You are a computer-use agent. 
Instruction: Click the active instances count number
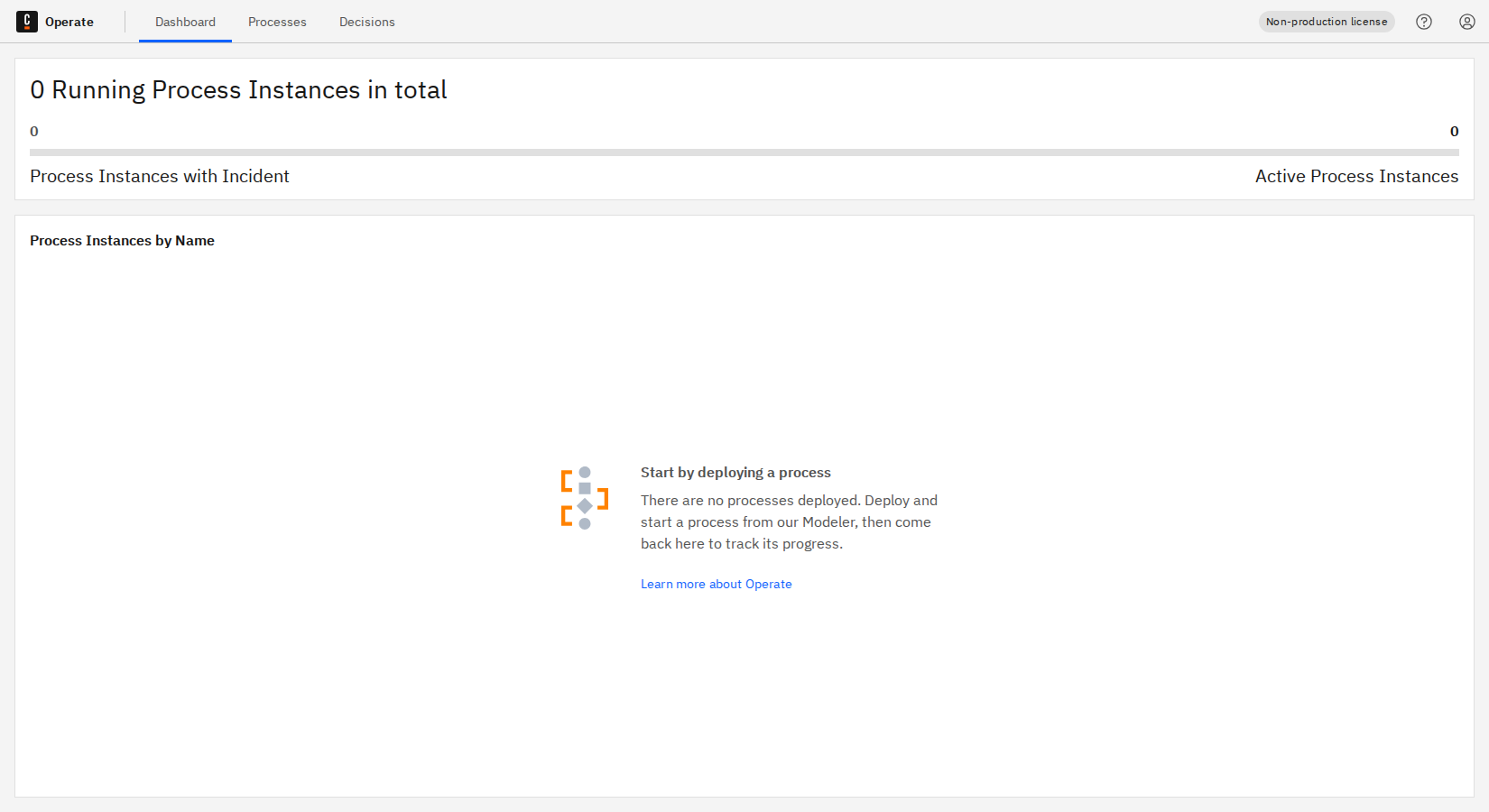click(x=1454, y=132)
